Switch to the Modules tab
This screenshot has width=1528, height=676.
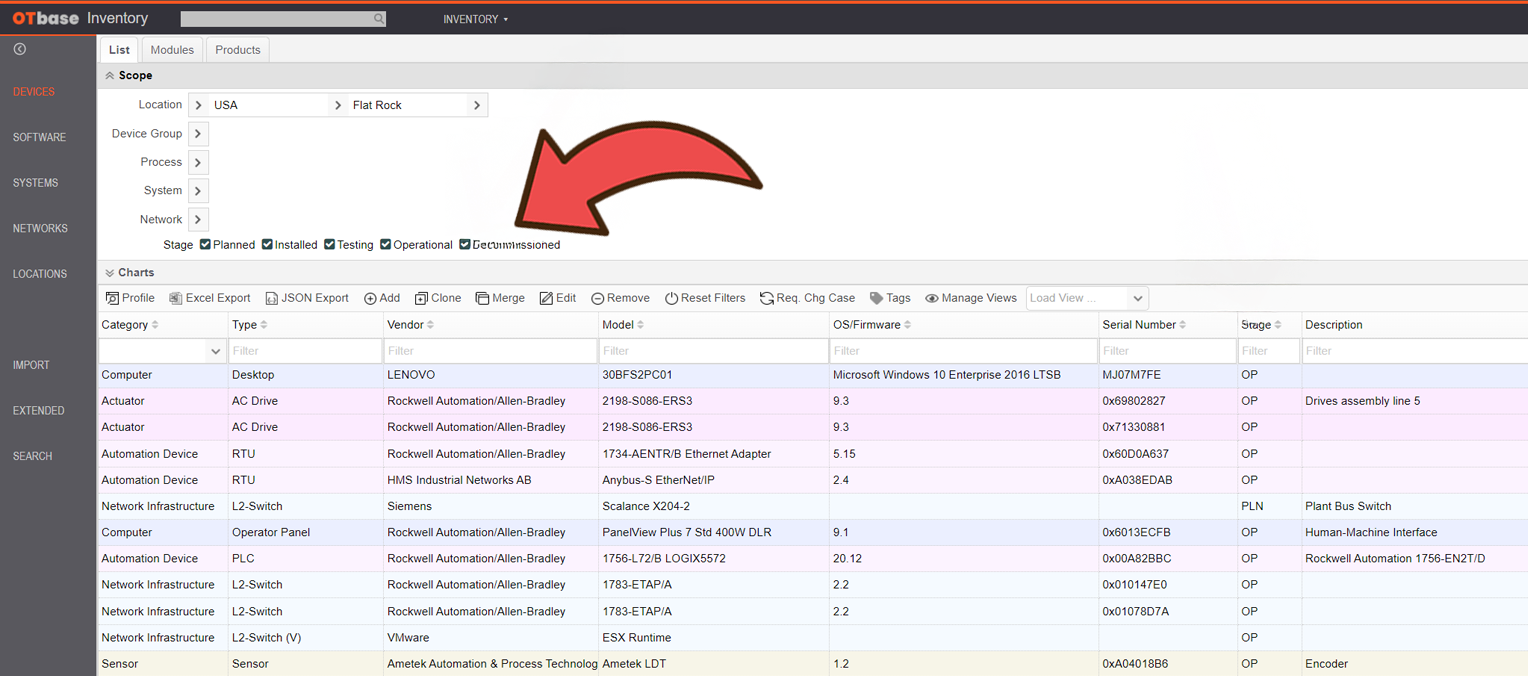(172, 50)
